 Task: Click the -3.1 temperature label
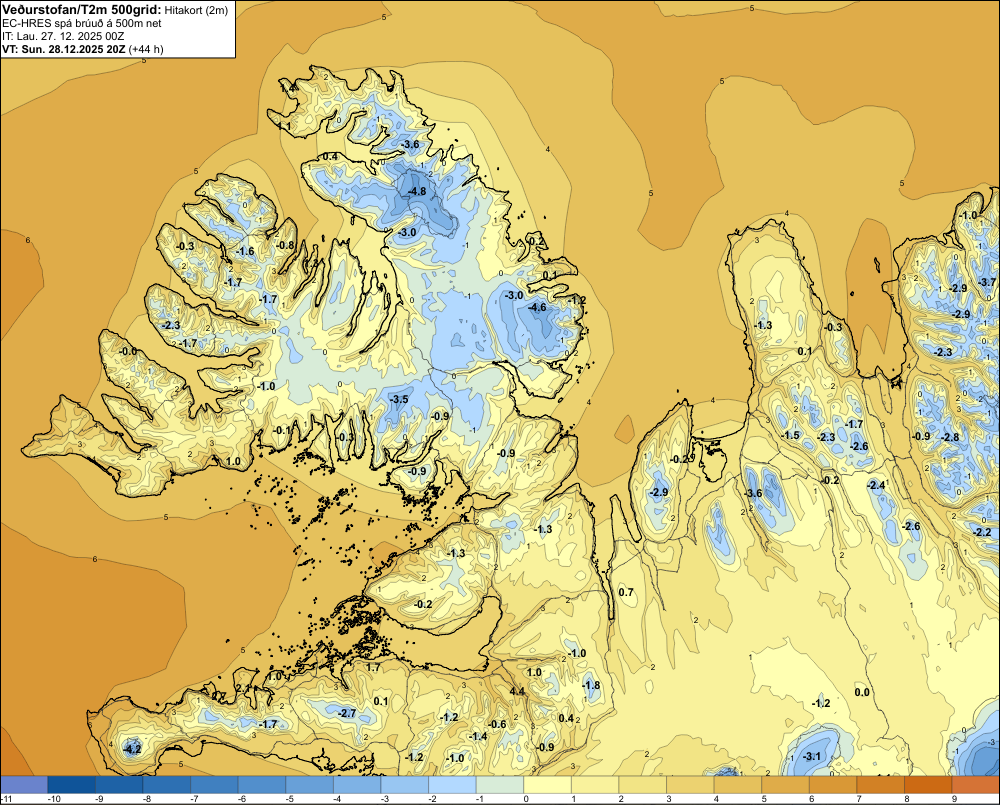pos(812,757)
